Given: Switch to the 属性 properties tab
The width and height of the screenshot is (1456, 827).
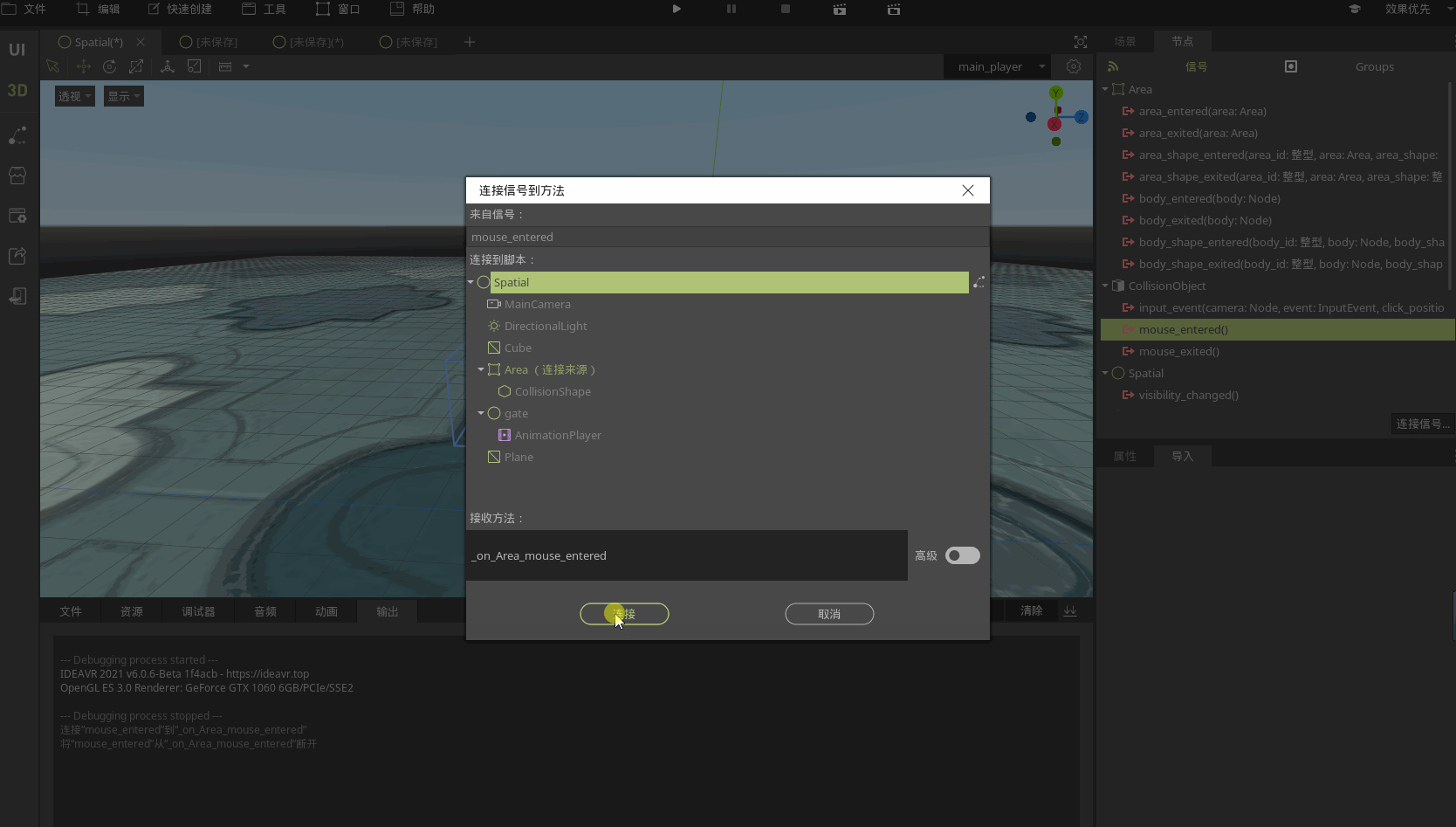Looking at the screenshot, I should click(x=1125, y=456).
